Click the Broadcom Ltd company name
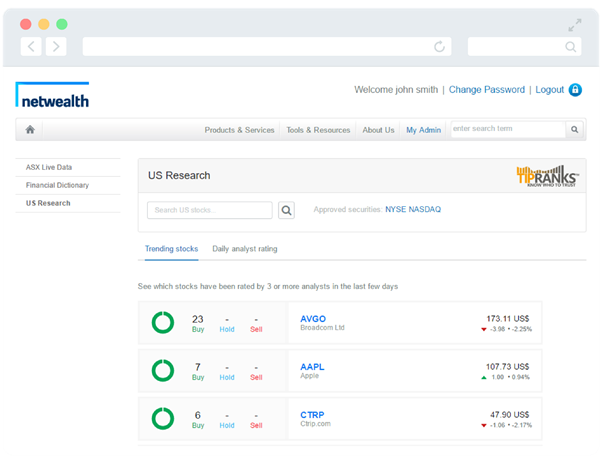 pos(322,327)
